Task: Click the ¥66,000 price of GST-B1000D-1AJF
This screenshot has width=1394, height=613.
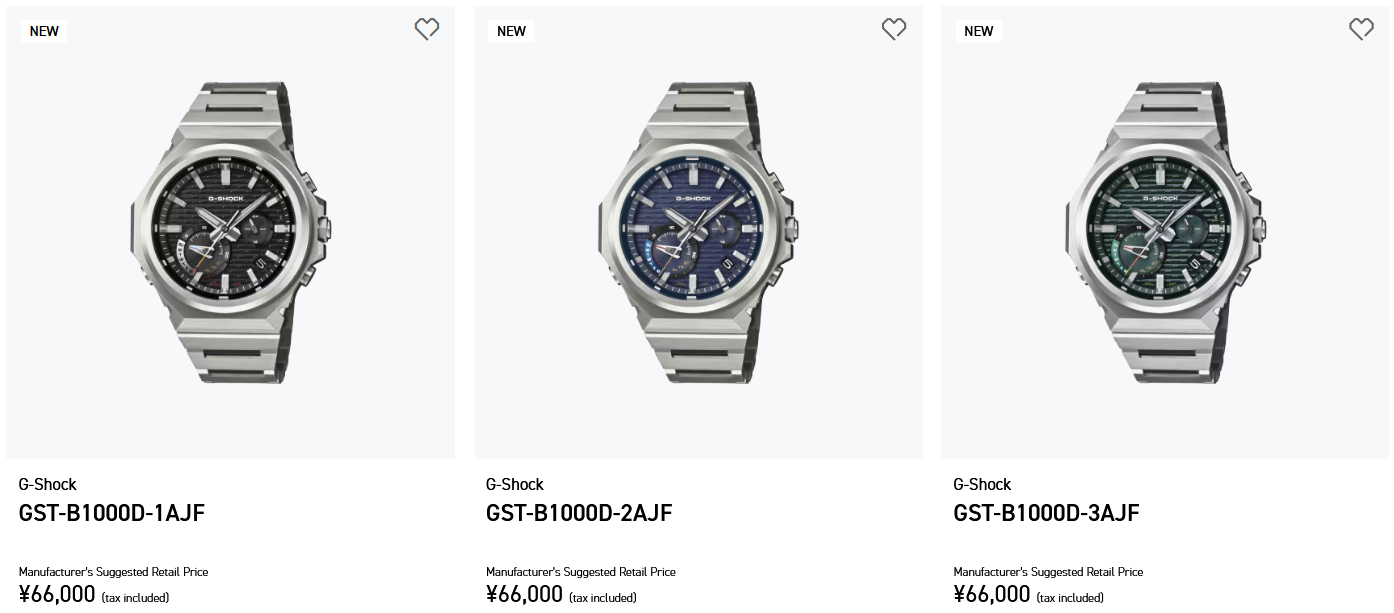Action: coord(57,595)
